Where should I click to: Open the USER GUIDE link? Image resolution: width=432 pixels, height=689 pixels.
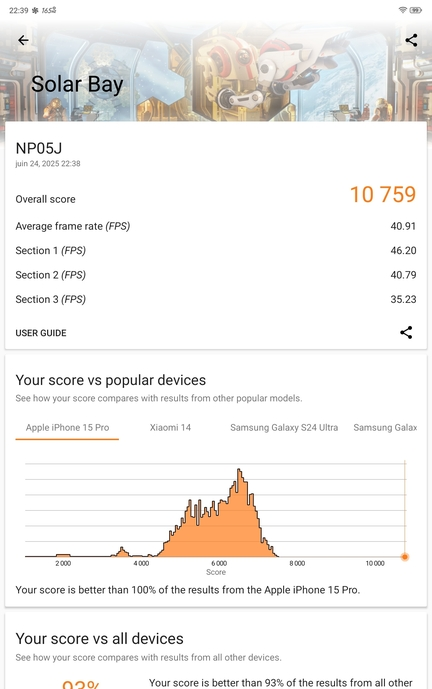click(41, 333)
